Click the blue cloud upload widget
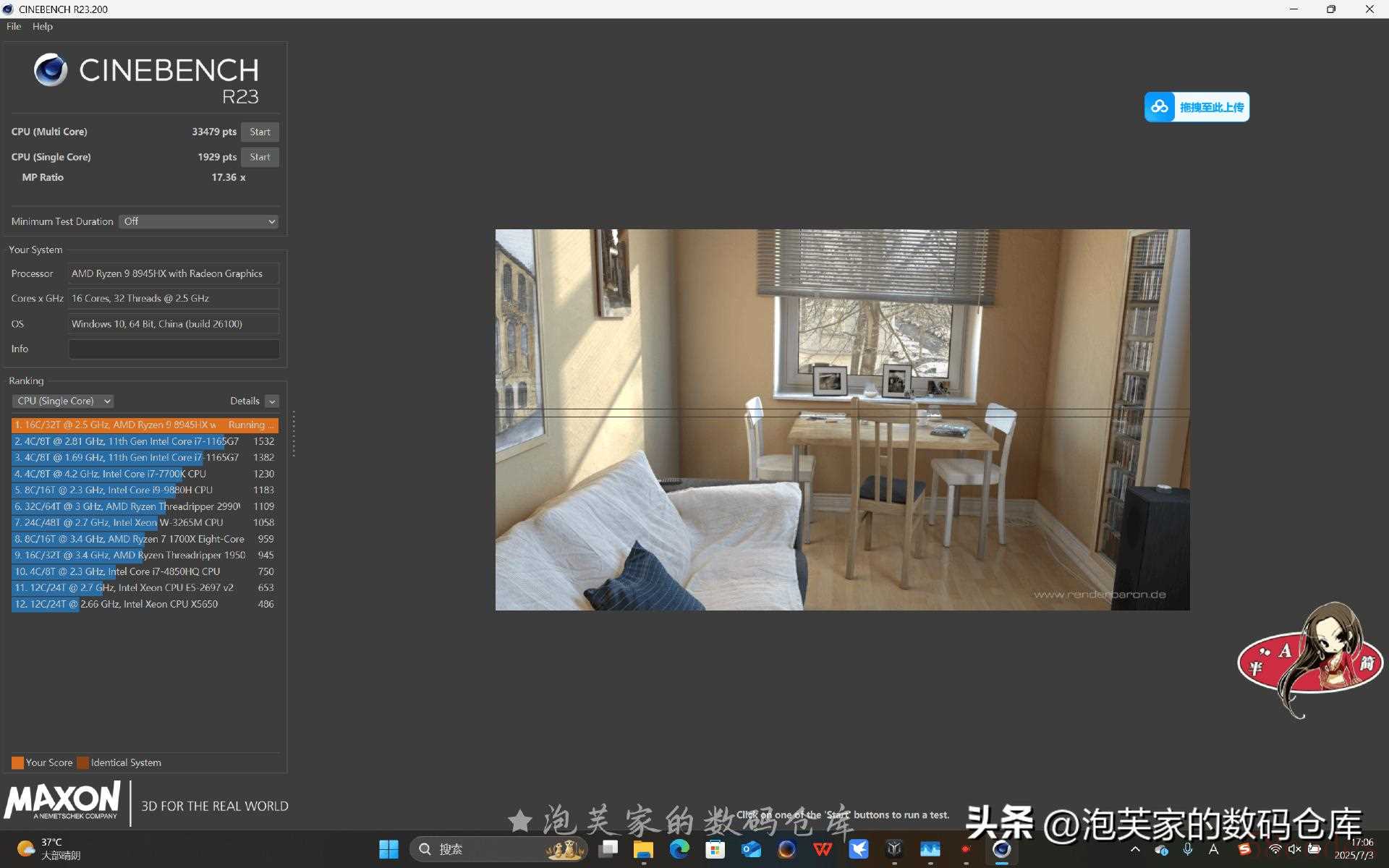1389x868 pixels. coord(1197,107)
